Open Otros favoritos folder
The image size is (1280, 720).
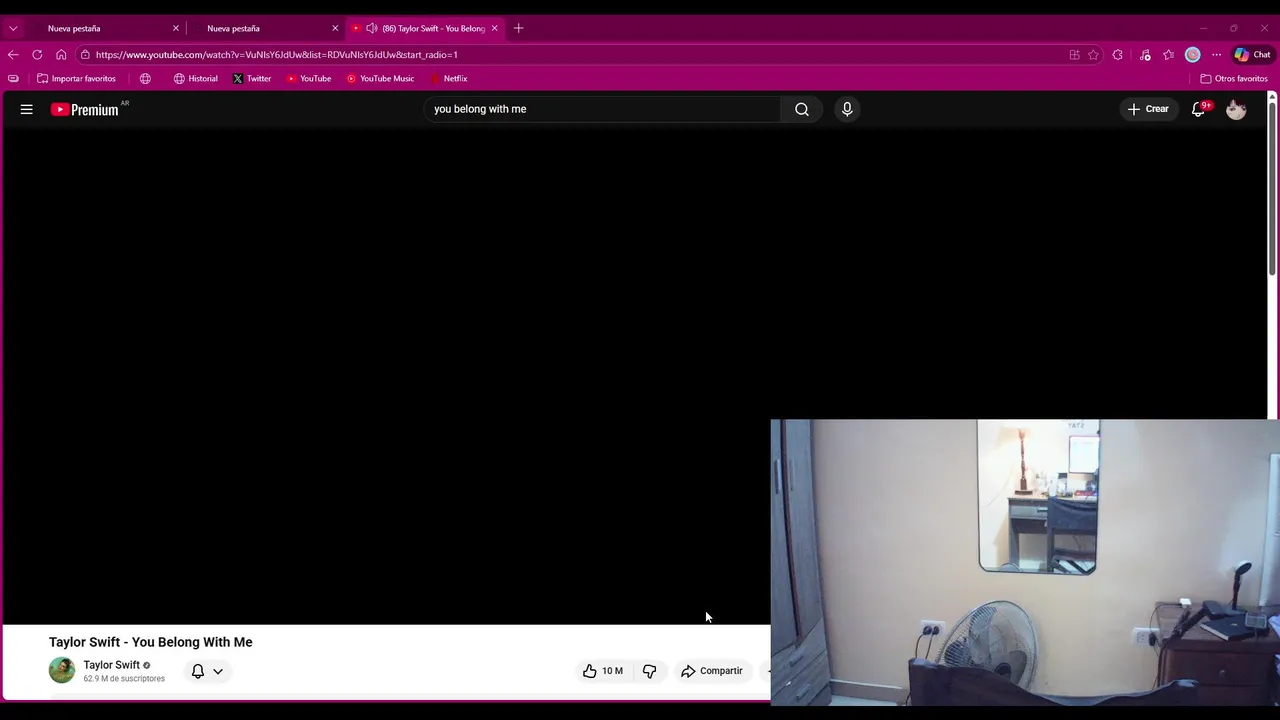pos(1234,78)
